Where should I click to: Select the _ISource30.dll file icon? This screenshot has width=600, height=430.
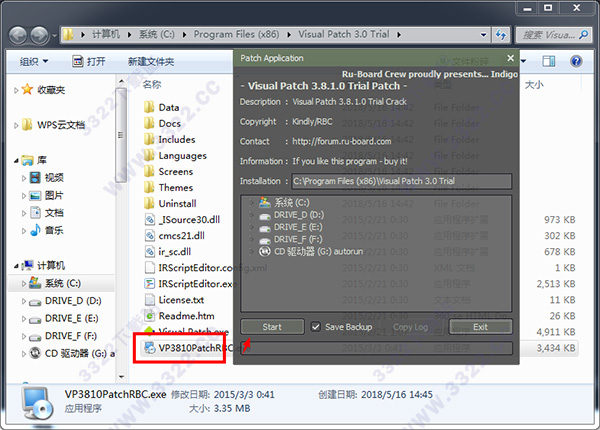[x=150, y=220]
